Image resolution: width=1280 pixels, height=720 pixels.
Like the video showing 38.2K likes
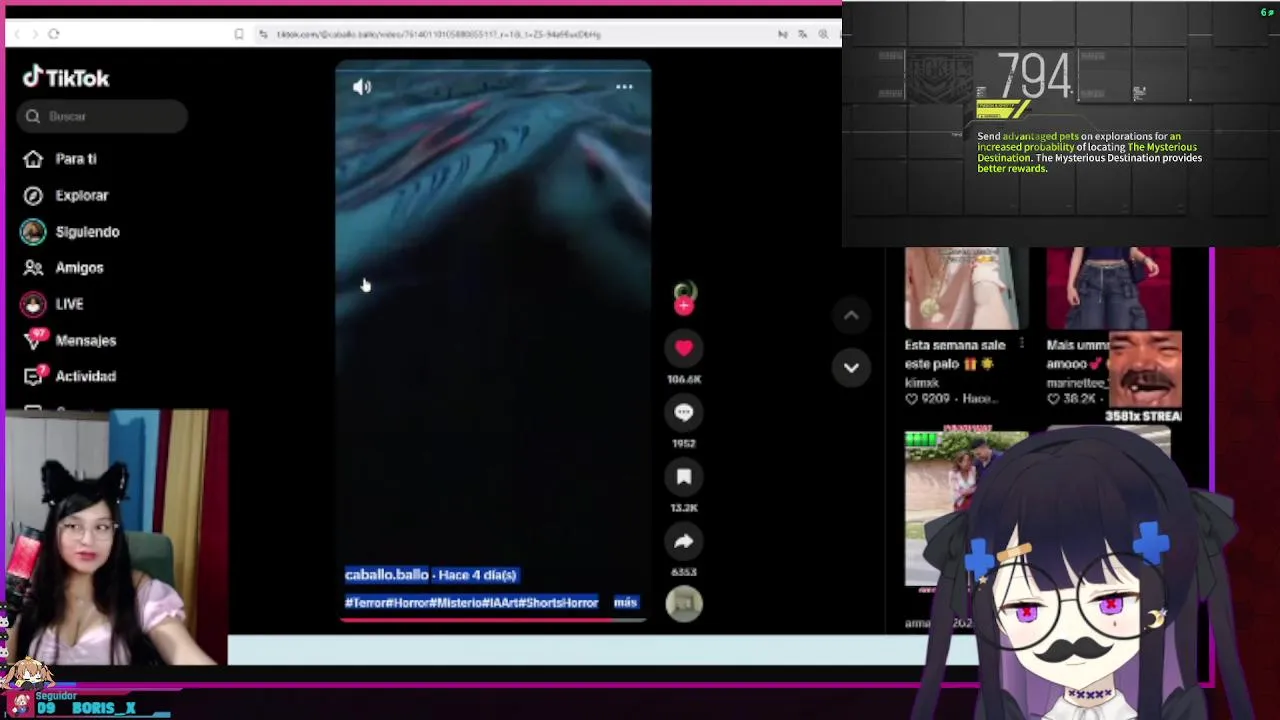point(1054,399)
